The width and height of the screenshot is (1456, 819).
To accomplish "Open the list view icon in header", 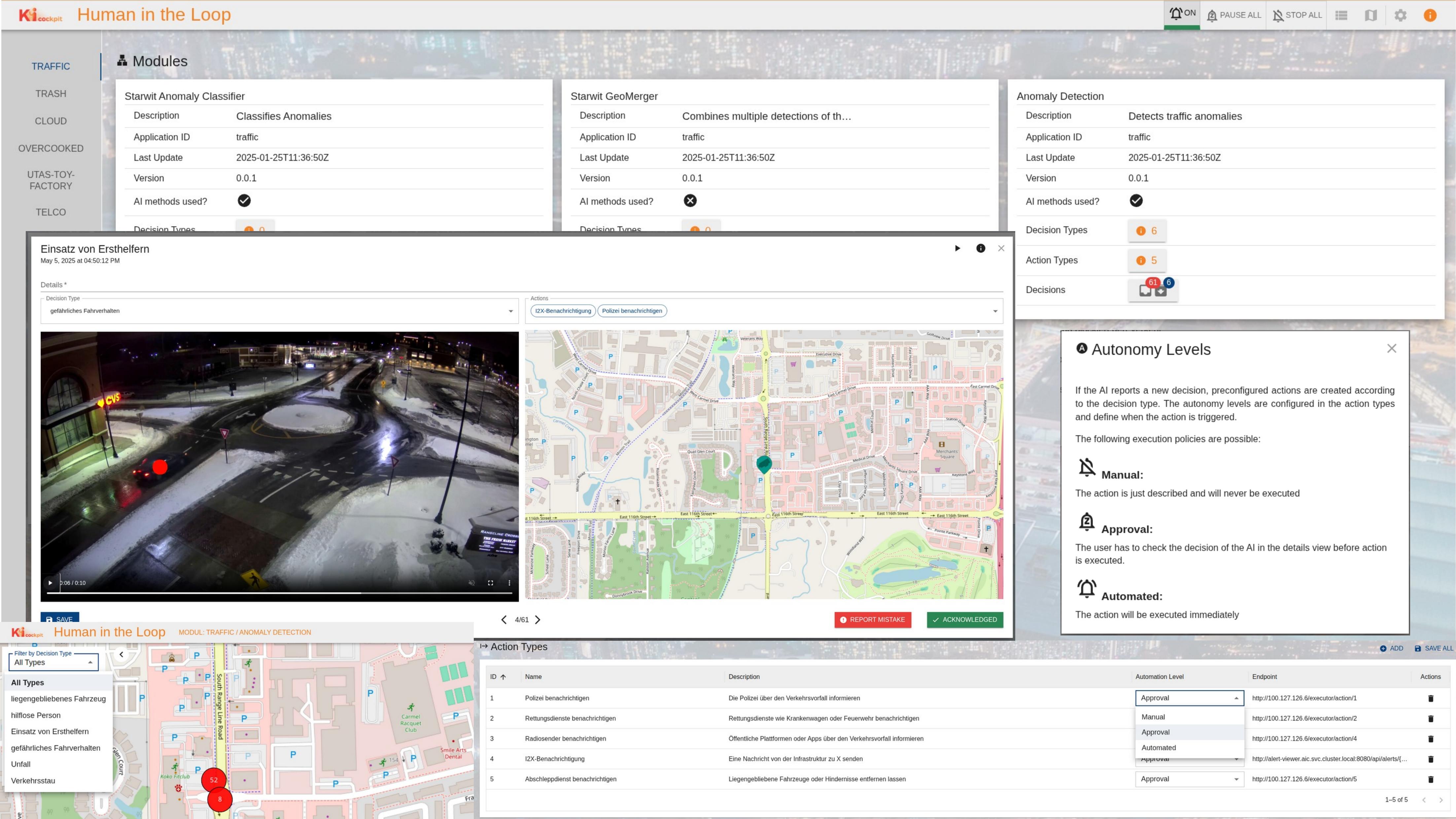I will (x=1341, y=15).
